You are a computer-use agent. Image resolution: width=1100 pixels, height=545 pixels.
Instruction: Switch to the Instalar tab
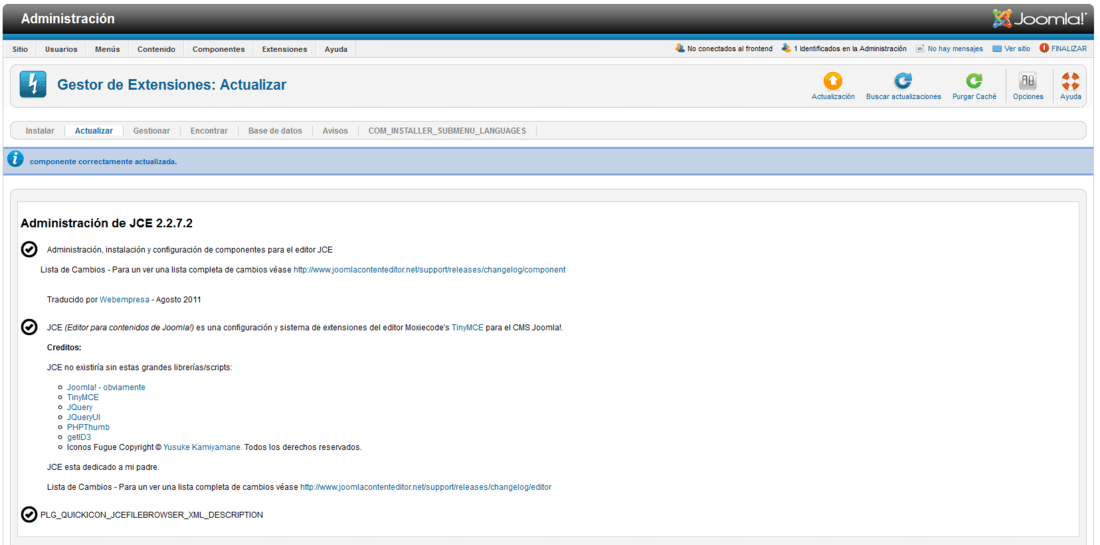40,130
